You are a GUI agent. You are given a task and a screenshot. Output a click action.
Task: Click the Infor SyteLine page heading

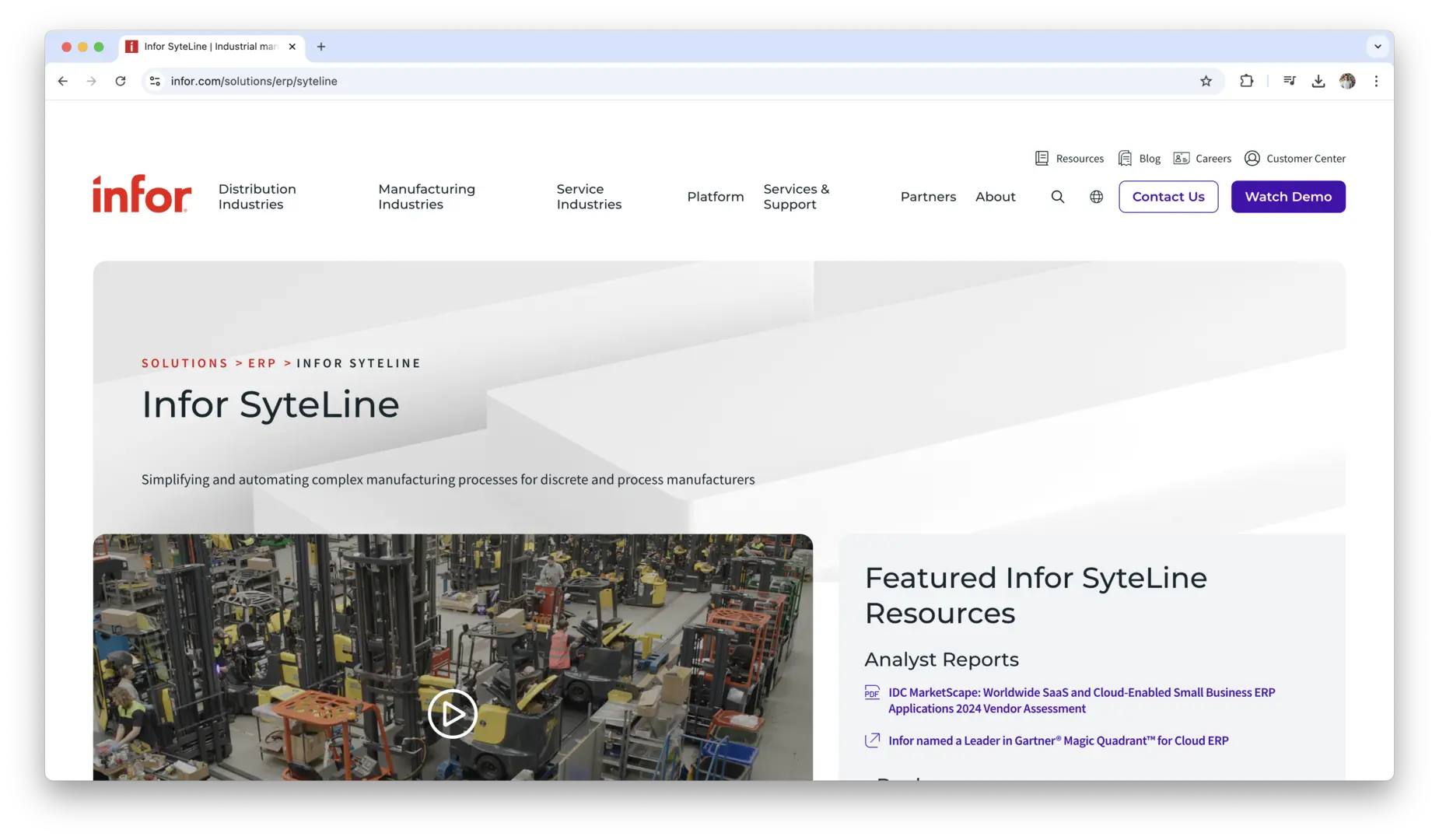[x=271, y=404]
